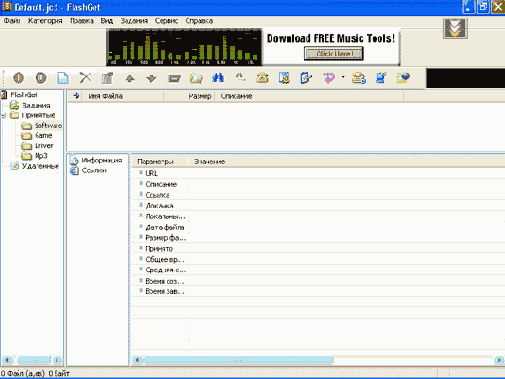Click the Download FREE Music Tools banner text

331,38
